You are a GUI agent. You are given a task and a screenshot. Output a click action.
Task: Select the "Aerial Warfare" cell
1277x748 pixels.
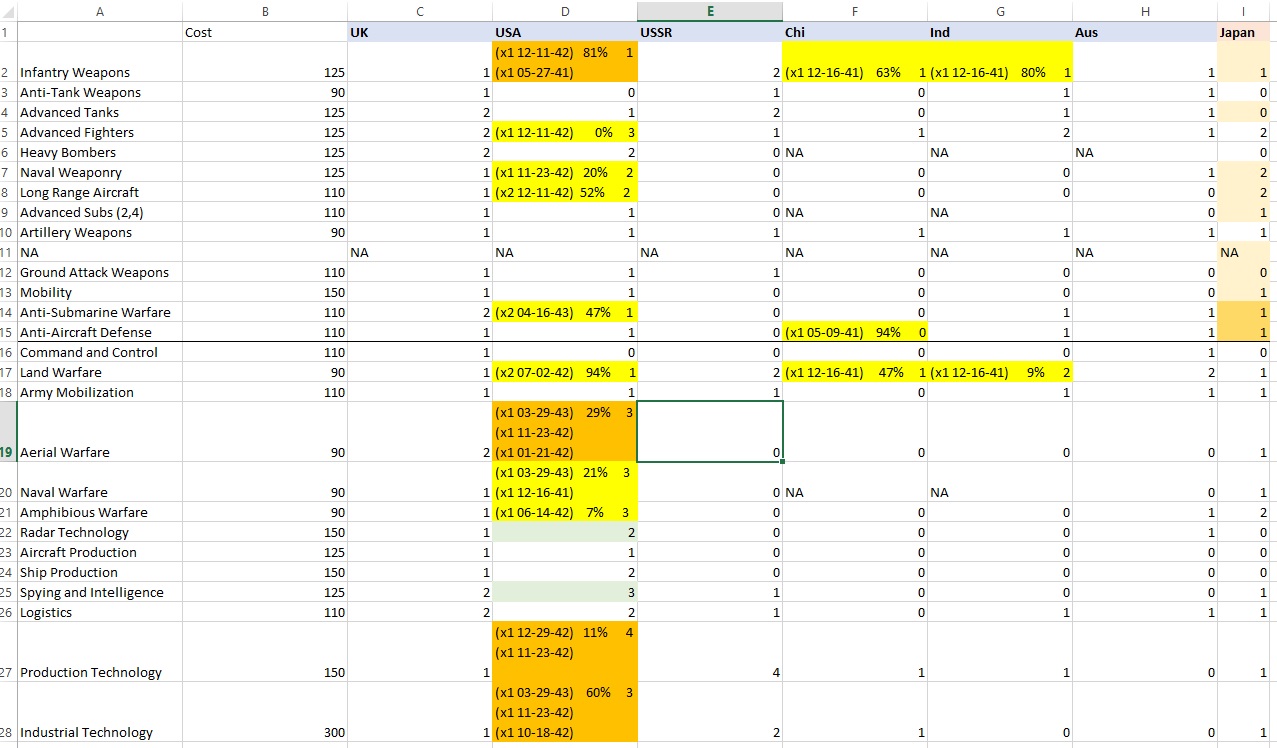point(100,432)
